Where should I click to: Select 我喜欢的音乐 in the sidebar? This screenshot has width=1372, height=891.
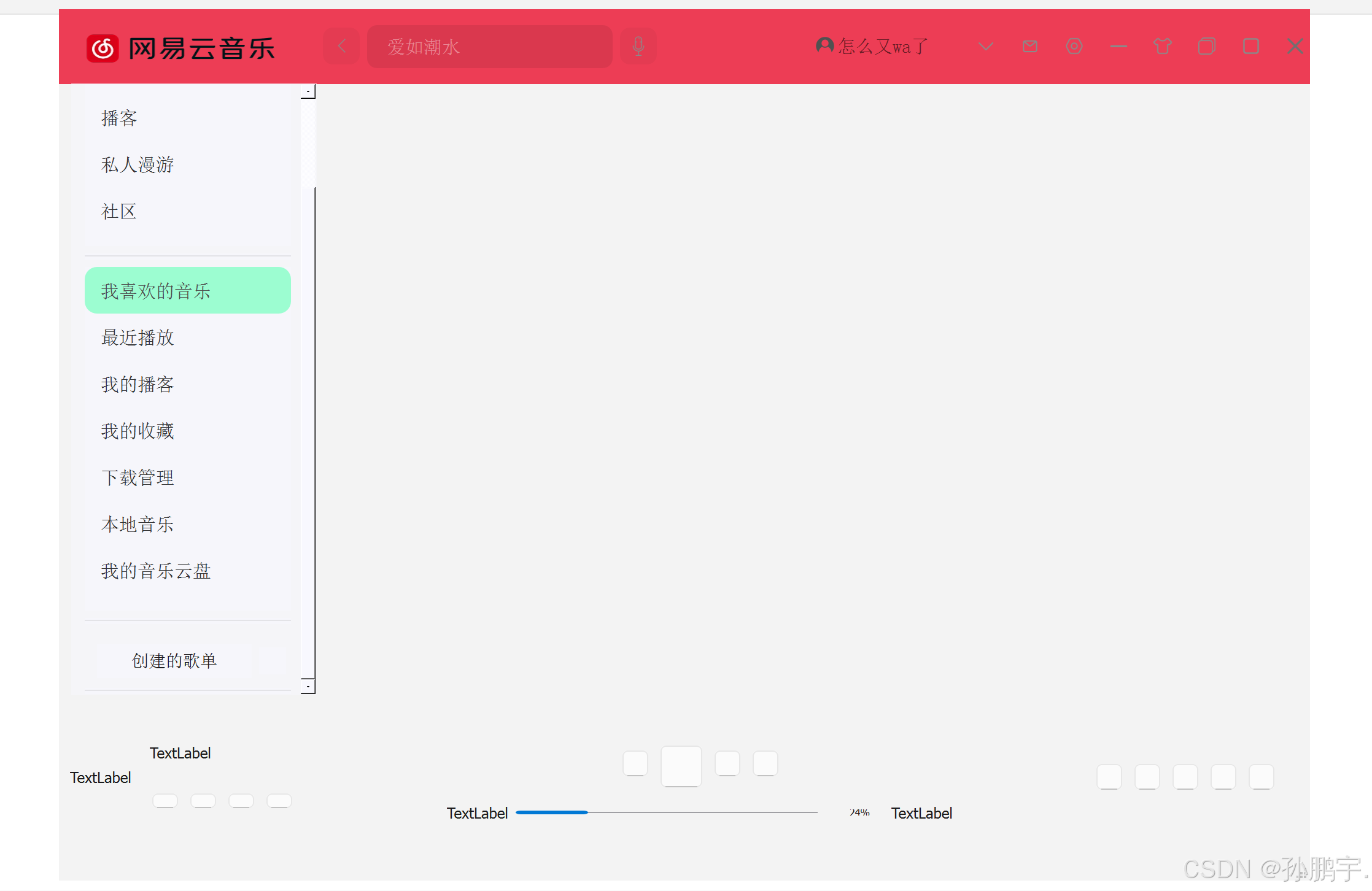click(x=187, y=290)
